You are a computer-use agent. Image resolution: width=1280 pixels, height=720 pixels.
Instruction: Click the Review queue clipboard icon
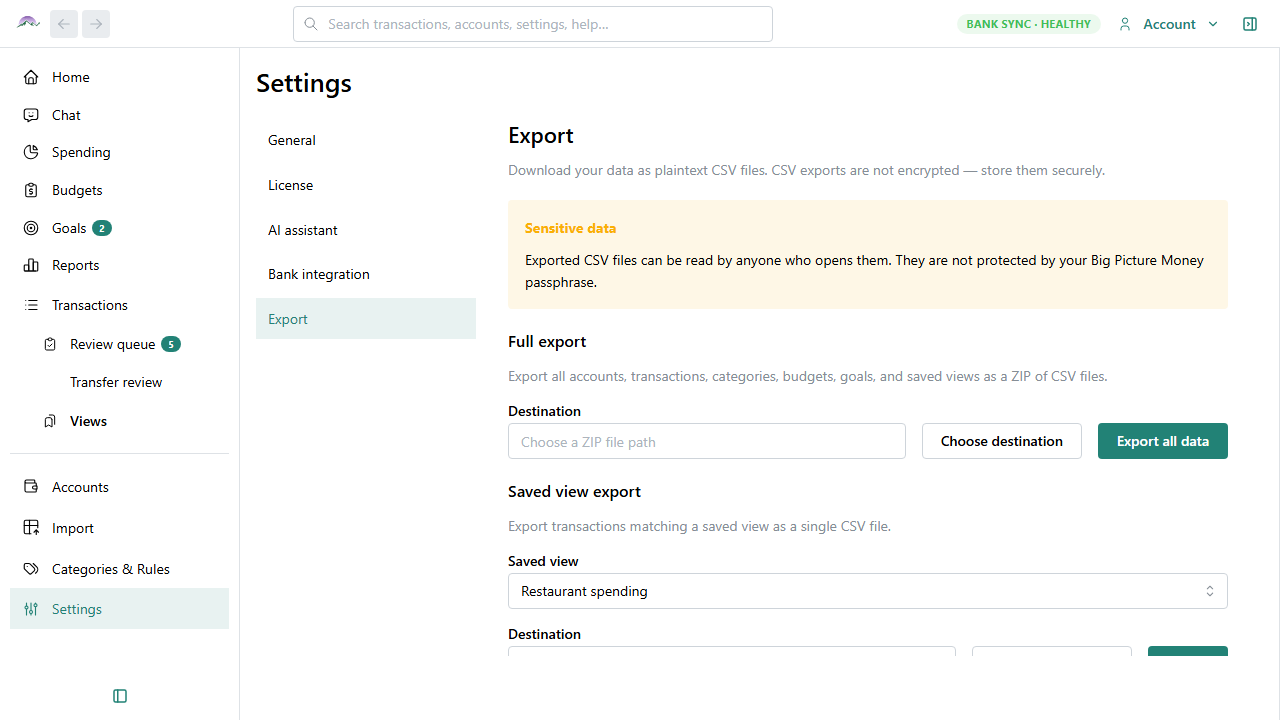click(x=50, y=344)
